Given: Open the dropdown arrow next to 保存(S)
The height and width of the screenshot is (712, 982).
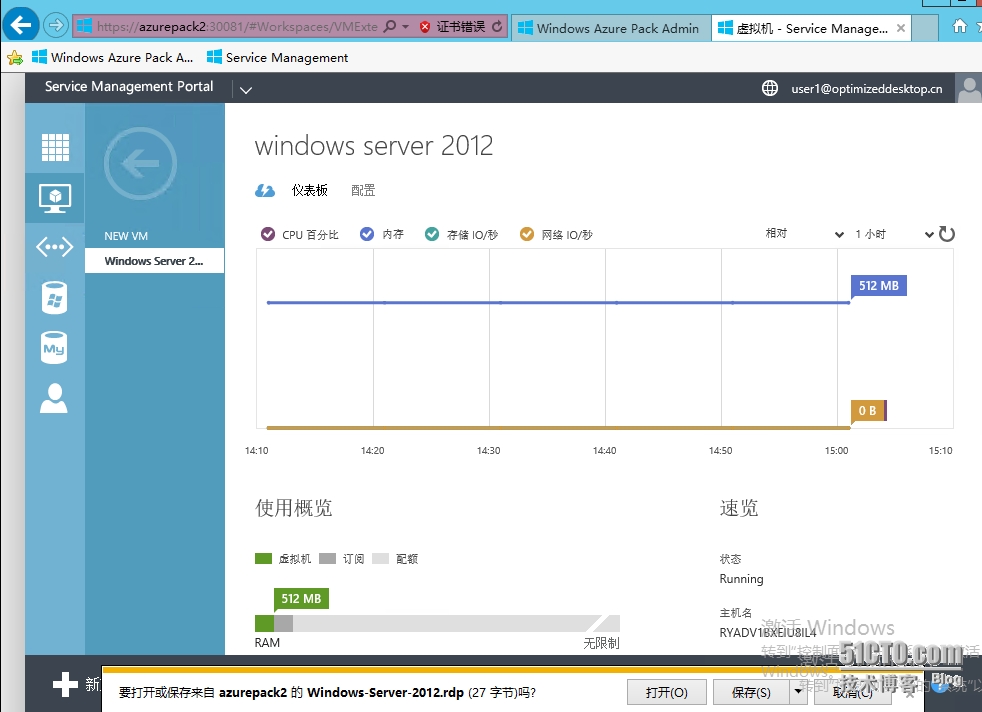Looking at the screenshot, I should click(x=798, y=691).
